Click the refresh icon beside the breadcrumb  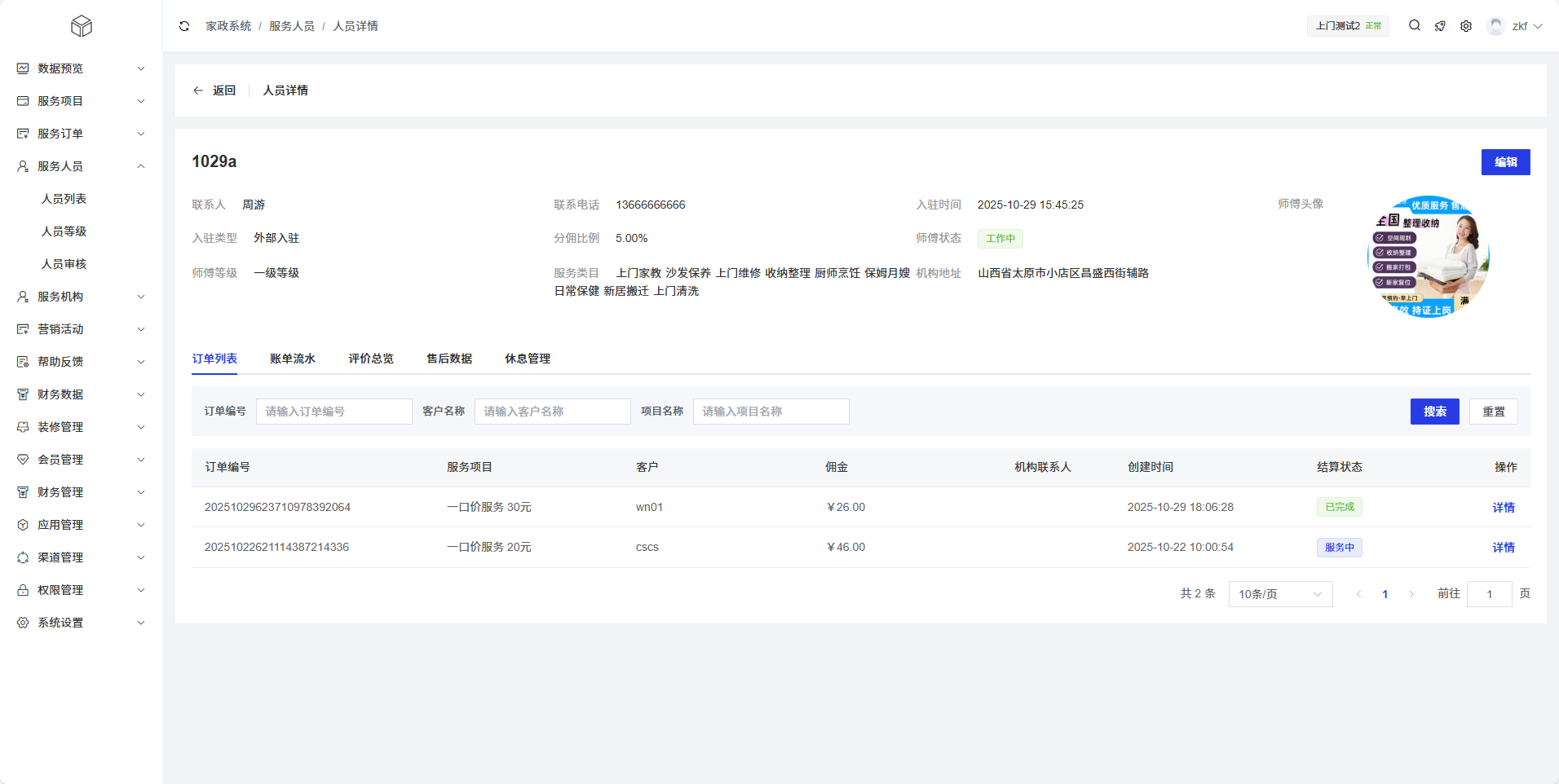tap(184, 26)
